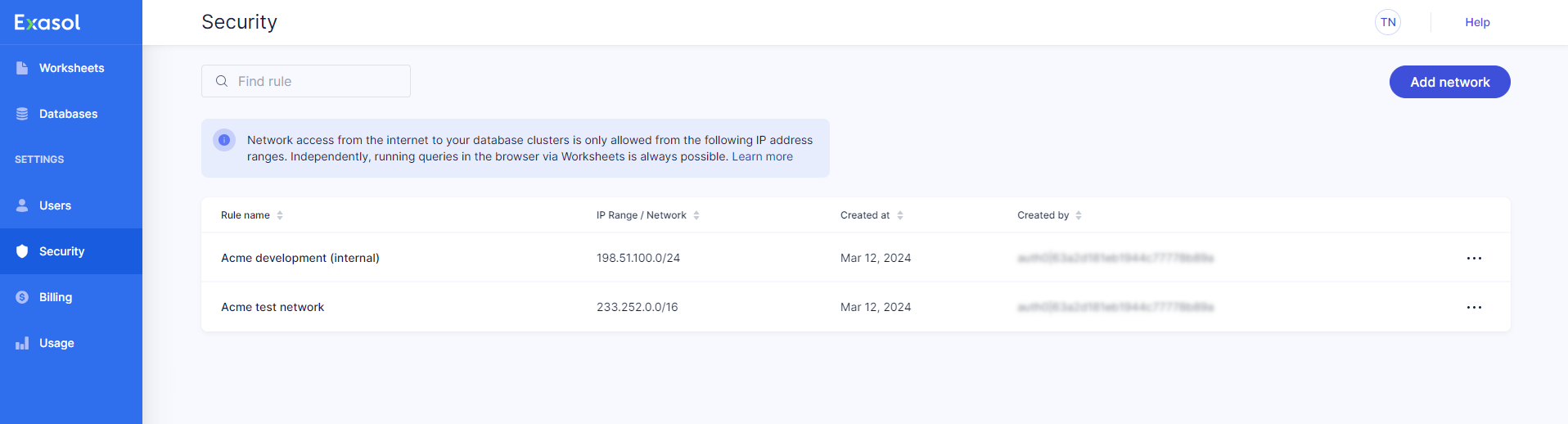The width and height of the screenshot is (1568, 424).
Task: Click the search magnifier icon
Action: [222, 81]
